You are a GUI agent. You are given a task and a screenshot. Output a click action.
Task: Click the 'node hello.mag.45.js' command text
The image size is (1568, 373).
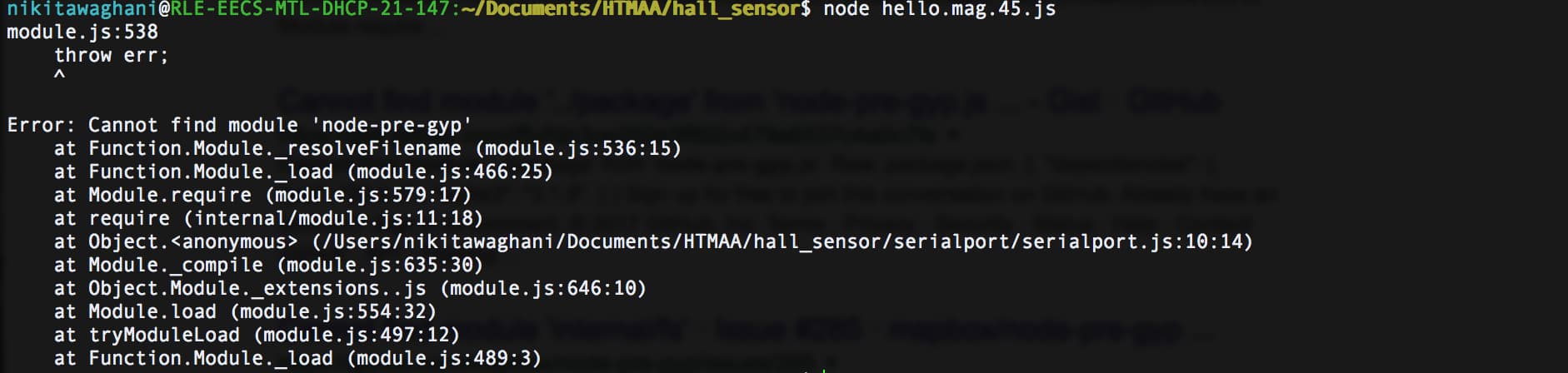coord(939,9)
